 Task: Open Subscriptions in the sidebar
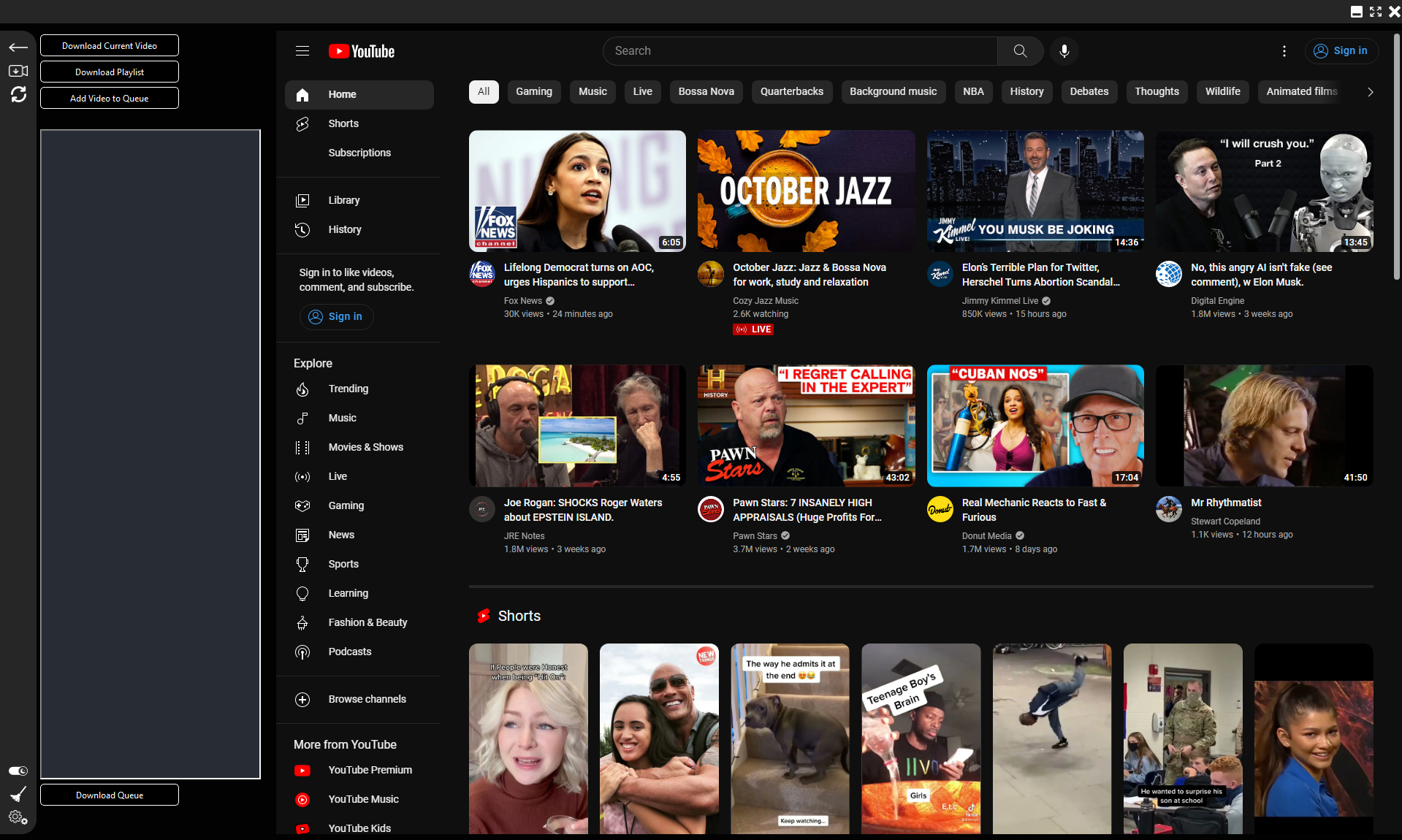point(359,153)
